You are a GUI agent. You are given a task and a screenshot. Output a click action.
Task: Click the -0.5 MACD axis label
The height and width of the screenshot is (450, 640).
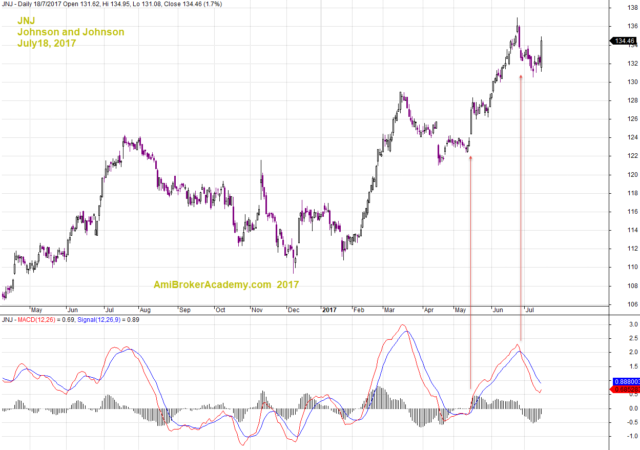pos(632,422)
